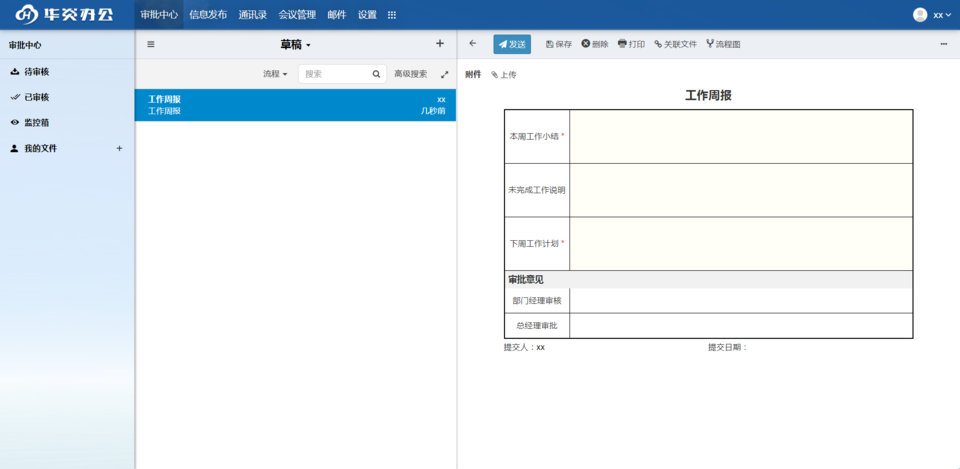Open the 设置 menu
Viewport: 960px width, 469px height.
[x=367, y=15]
